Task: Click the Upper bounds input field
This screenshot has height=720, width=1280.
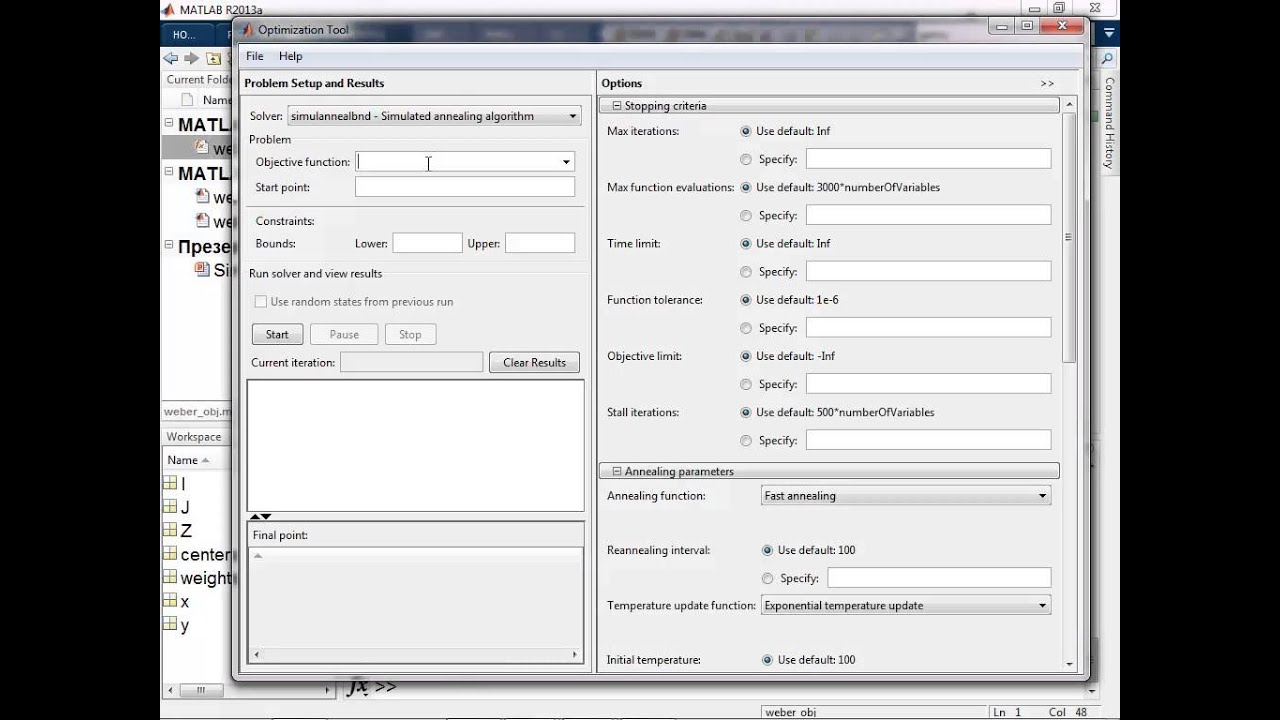Action: point(540,243)
